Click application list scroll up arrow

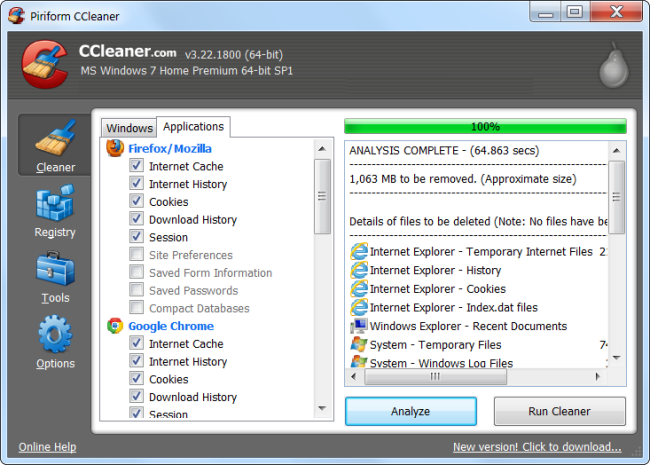pyautogui.click(x=322, y=149)
